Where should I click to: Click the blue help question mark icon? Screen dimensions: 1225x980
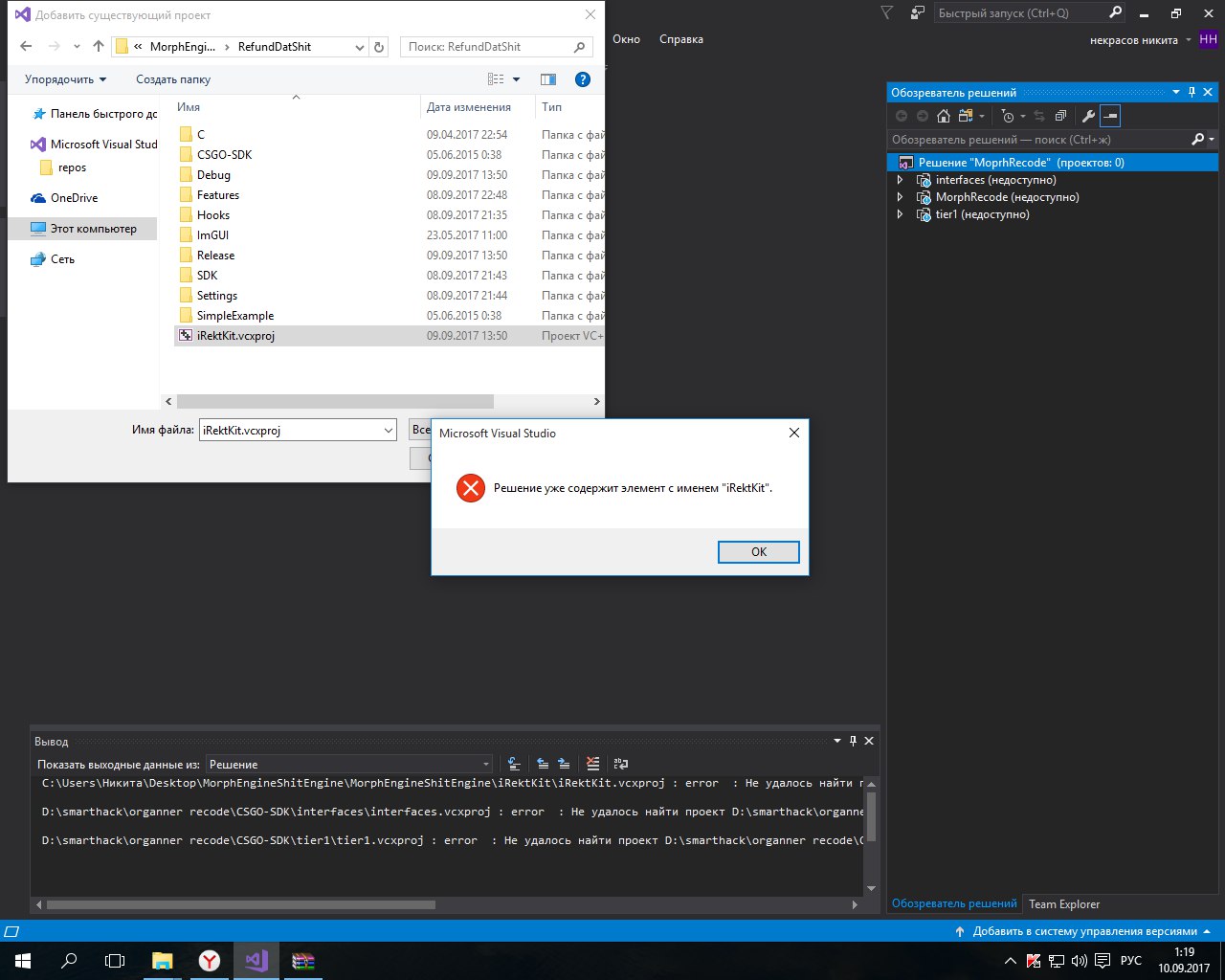point(582,79)
